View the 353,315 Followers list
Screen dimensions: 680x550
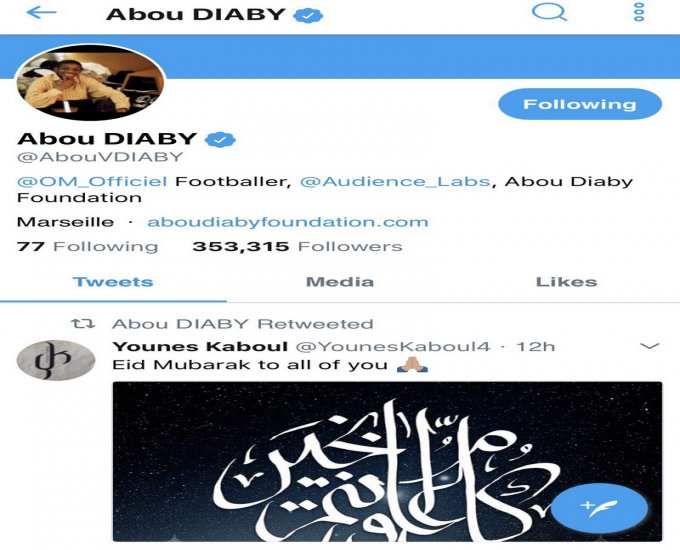point(297,246)
